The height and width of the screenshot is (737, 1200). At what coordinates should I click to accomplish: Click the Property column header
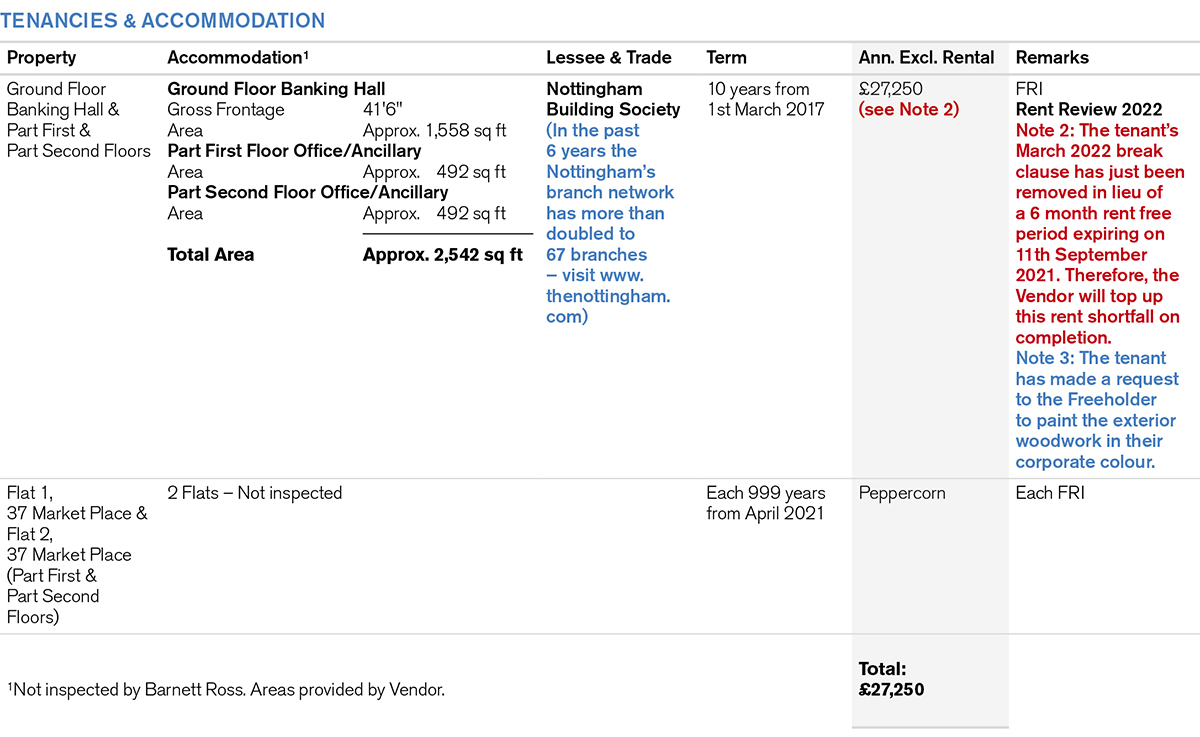(41, 58)
